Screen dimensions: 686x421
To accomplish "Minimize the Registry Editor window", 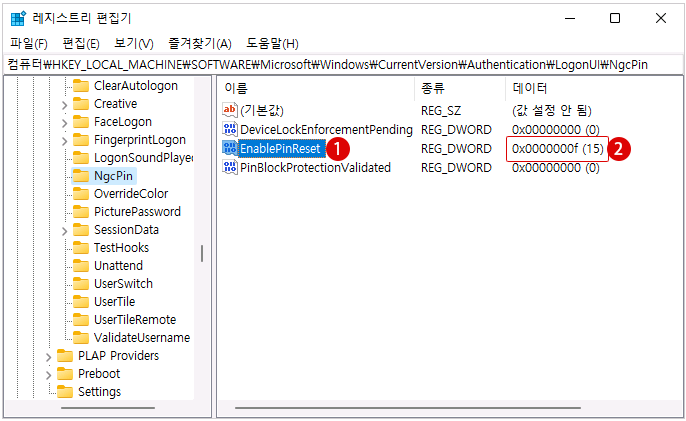I will 570,18.
